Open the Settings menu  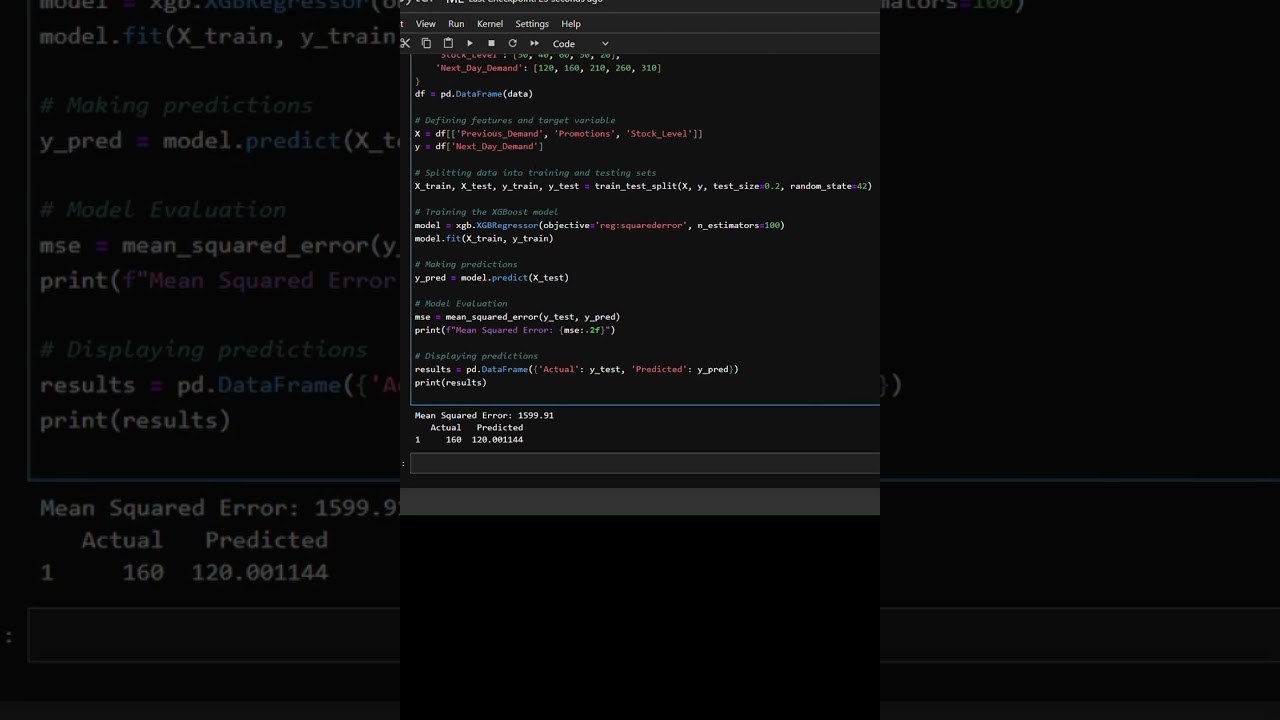[532, 24]
